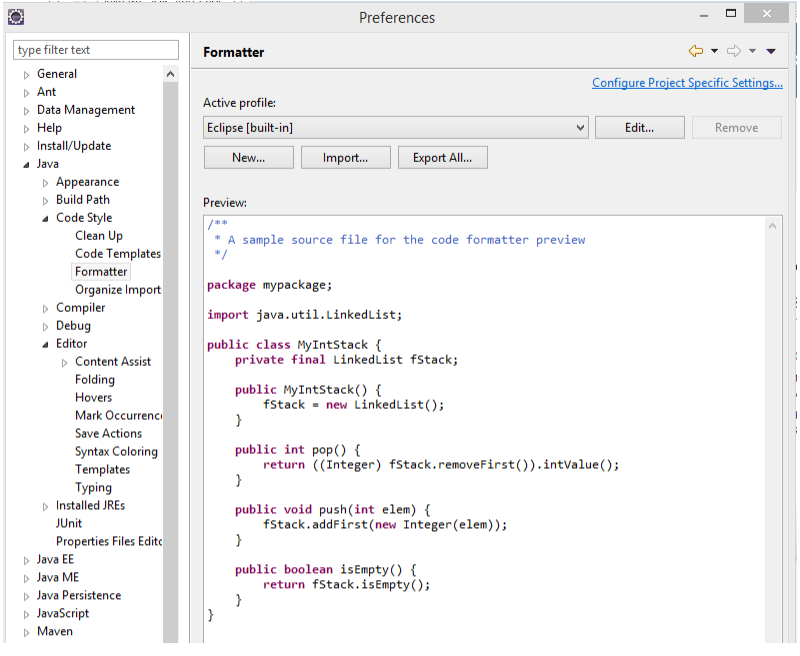800x656 pixels.
Task: Select Clean Up in the tree
Action: click(99, 236)
